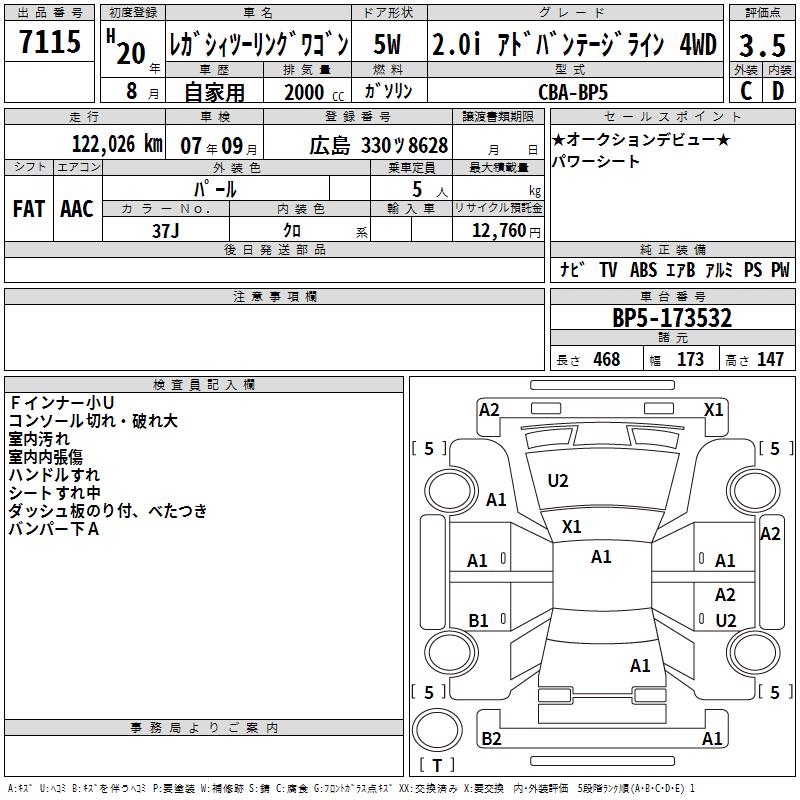Select the vehicle history 自家用
The width and height of the screenshot is (800, 800).
214,92
